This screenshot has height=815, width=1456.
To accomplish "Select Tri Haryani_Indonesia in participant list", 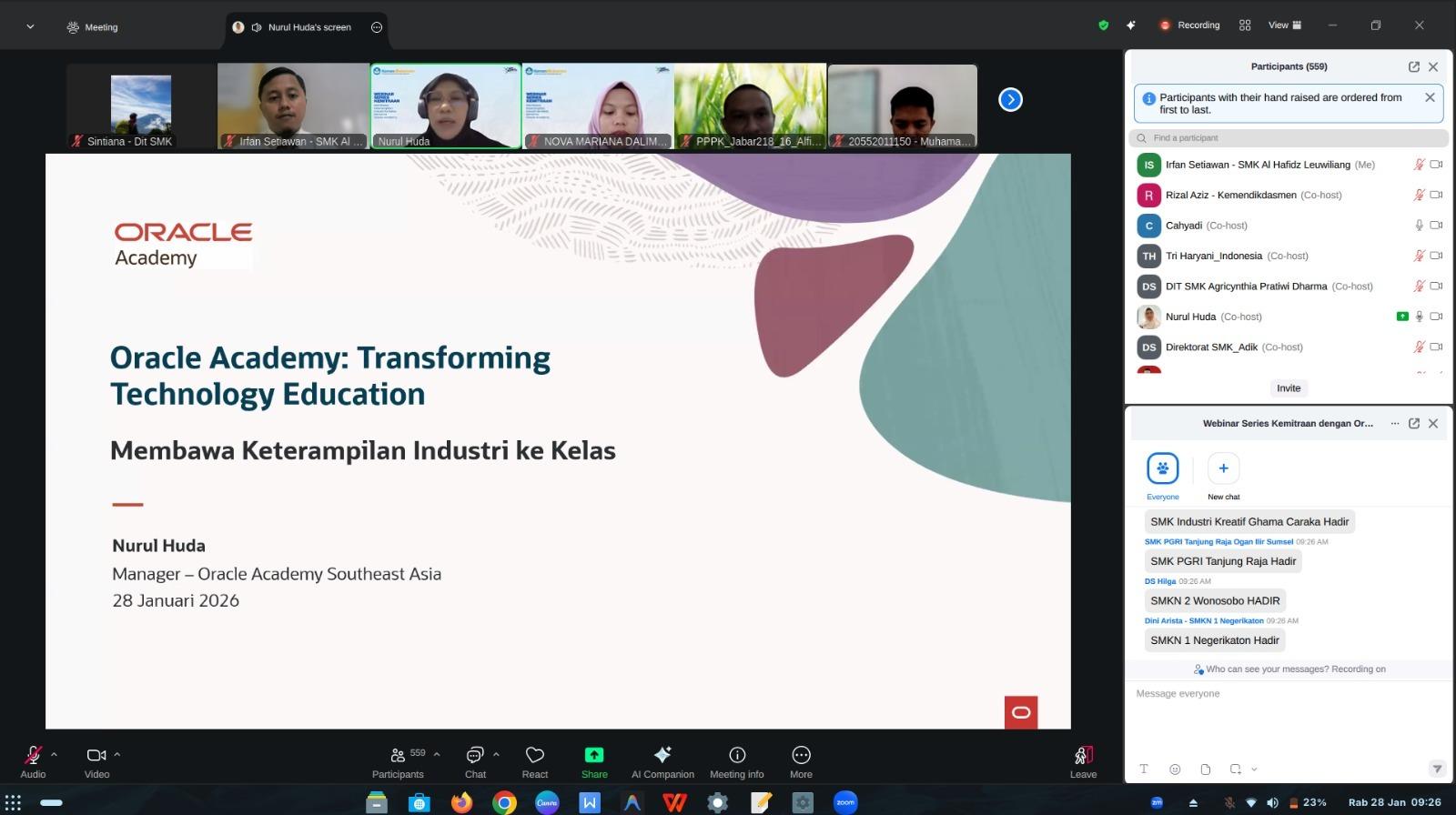I will pos(1289,256).
